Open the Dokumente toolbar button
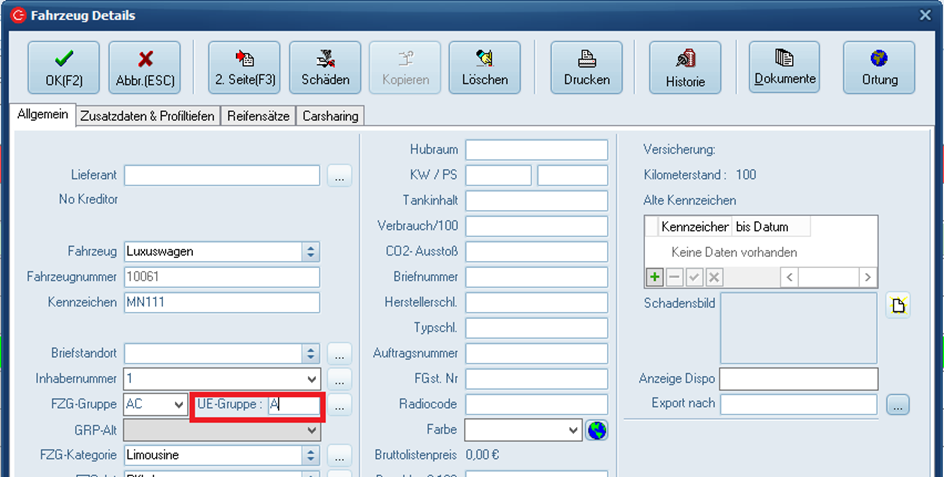This screenshot has height=477, width=944. tap(784, 67)
